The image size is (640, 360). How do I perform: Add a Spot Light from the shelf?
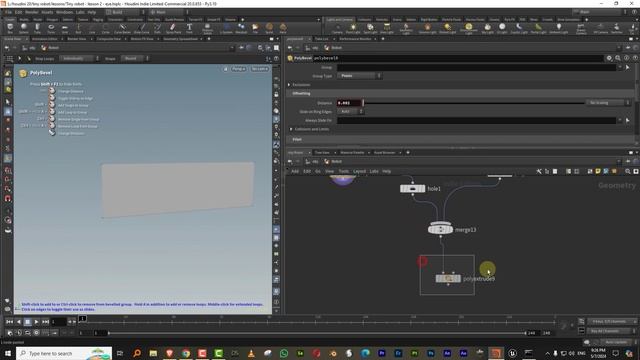370,28
